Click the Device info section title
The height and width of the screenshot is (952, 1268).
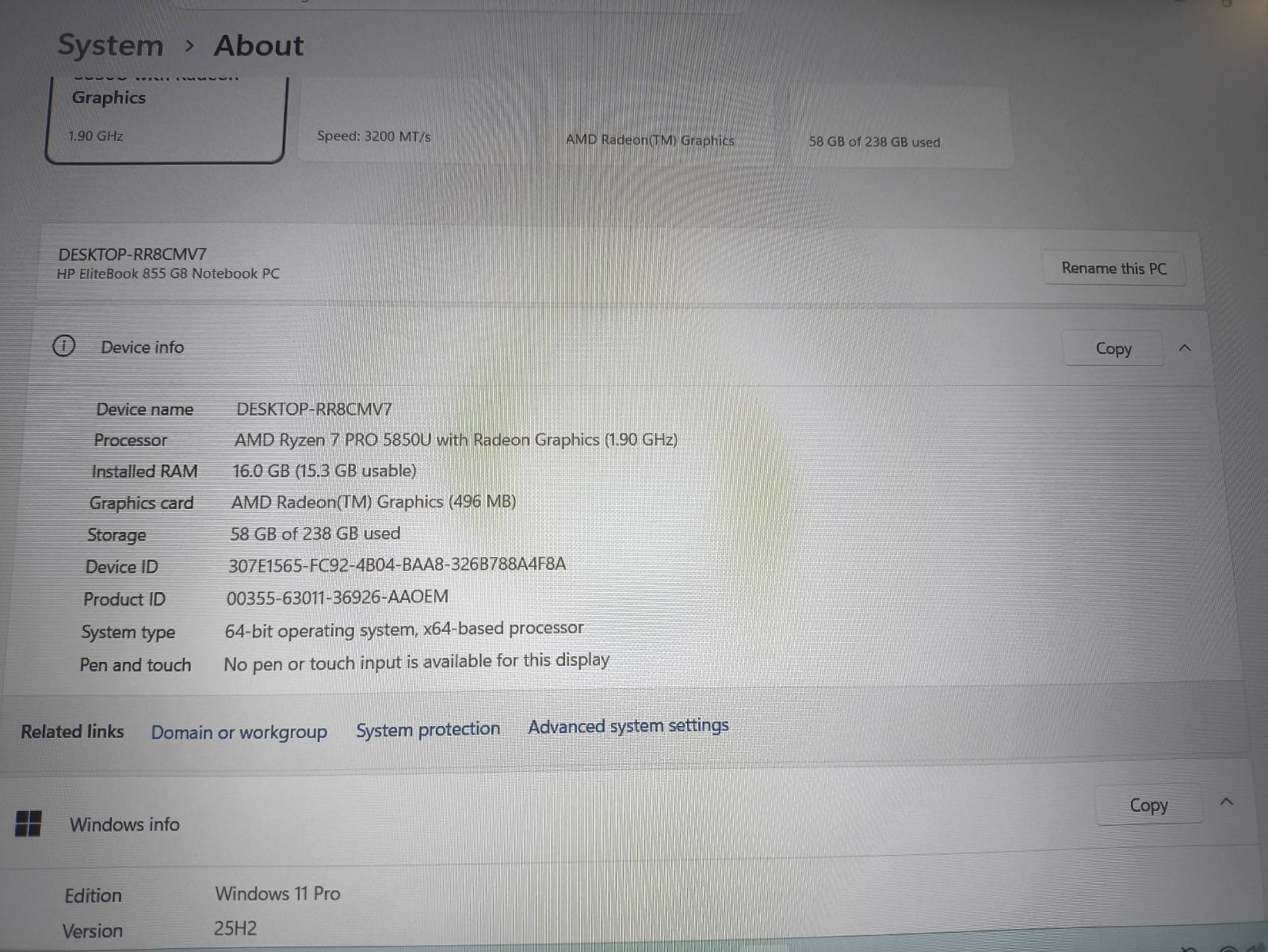142,347
